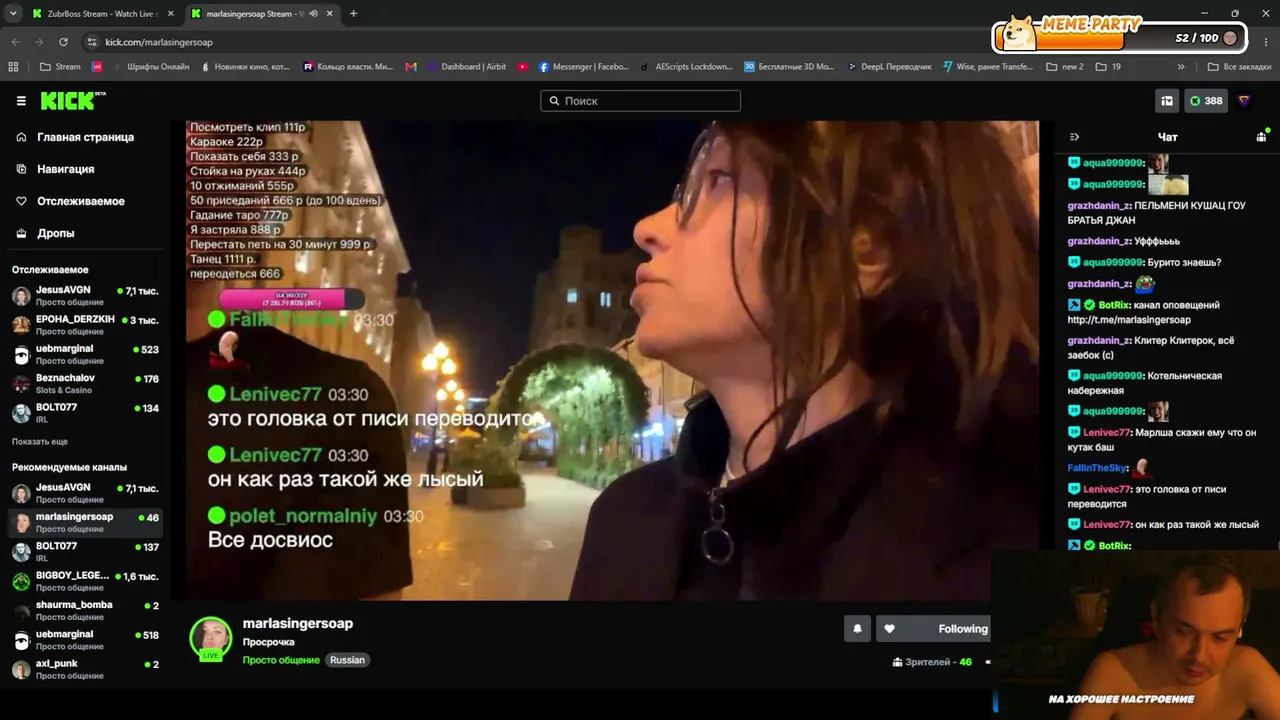Toggle stream notifications bell
Screen dimensions: 1280x720
point(857,628)
